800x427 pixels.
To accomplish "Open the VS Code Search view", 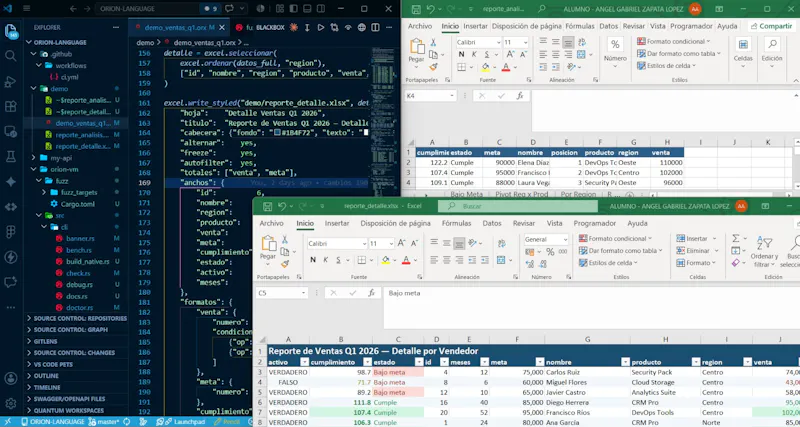I will point(10,56).
